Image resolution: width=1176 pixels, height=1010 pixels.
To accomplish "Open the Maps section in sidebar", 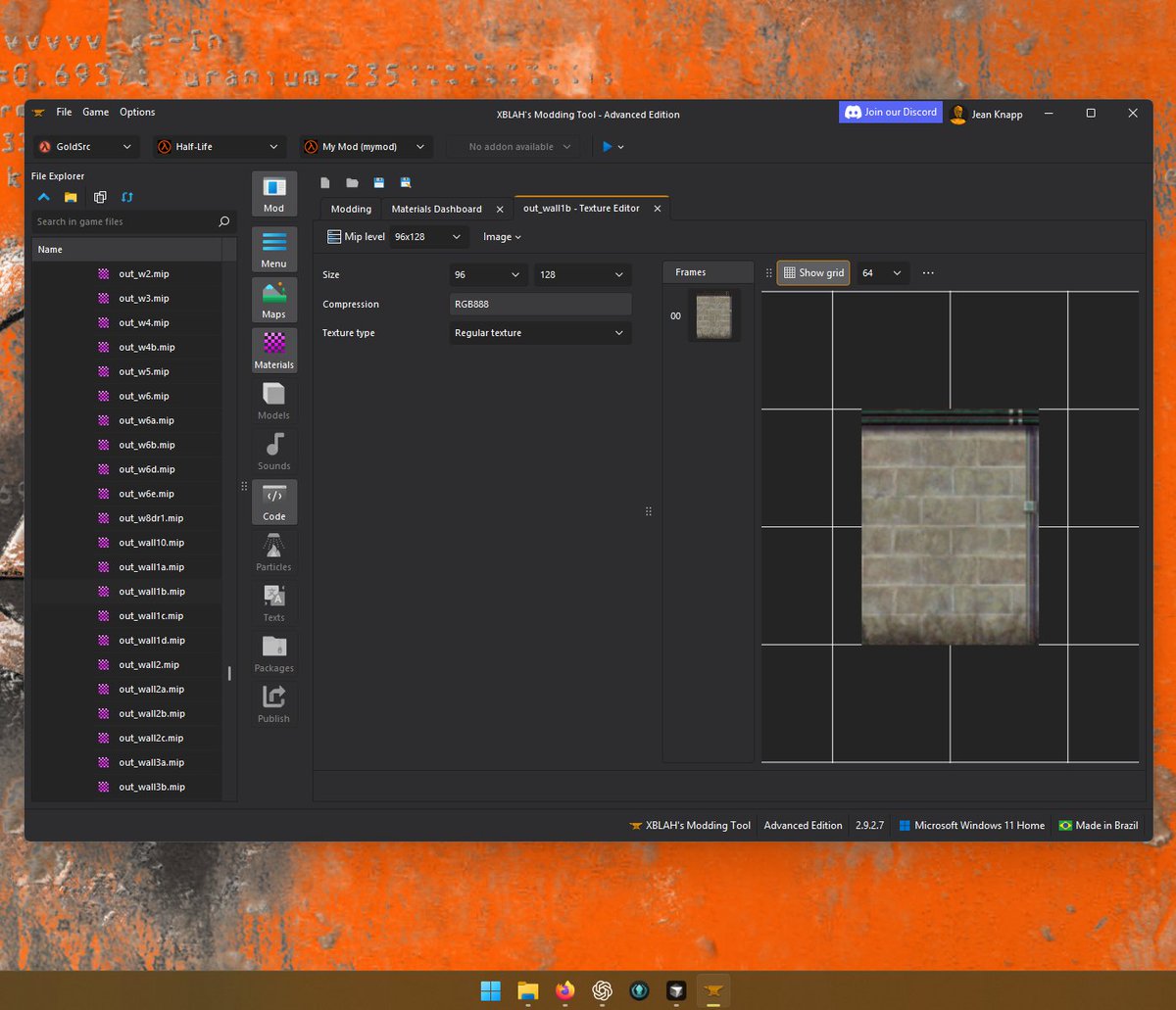I will 274,300.
